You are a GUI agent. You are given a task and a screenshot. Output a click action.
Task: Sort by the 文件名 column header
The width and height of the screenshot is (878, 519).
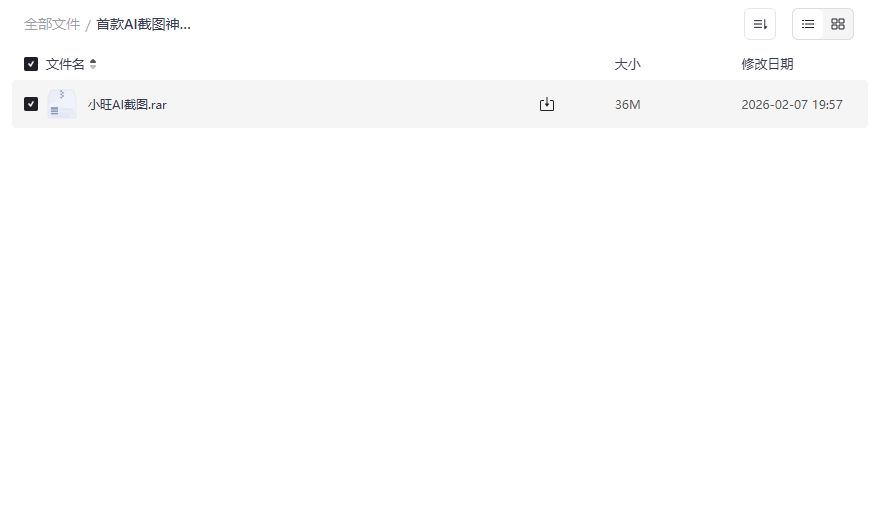[65, 64]
